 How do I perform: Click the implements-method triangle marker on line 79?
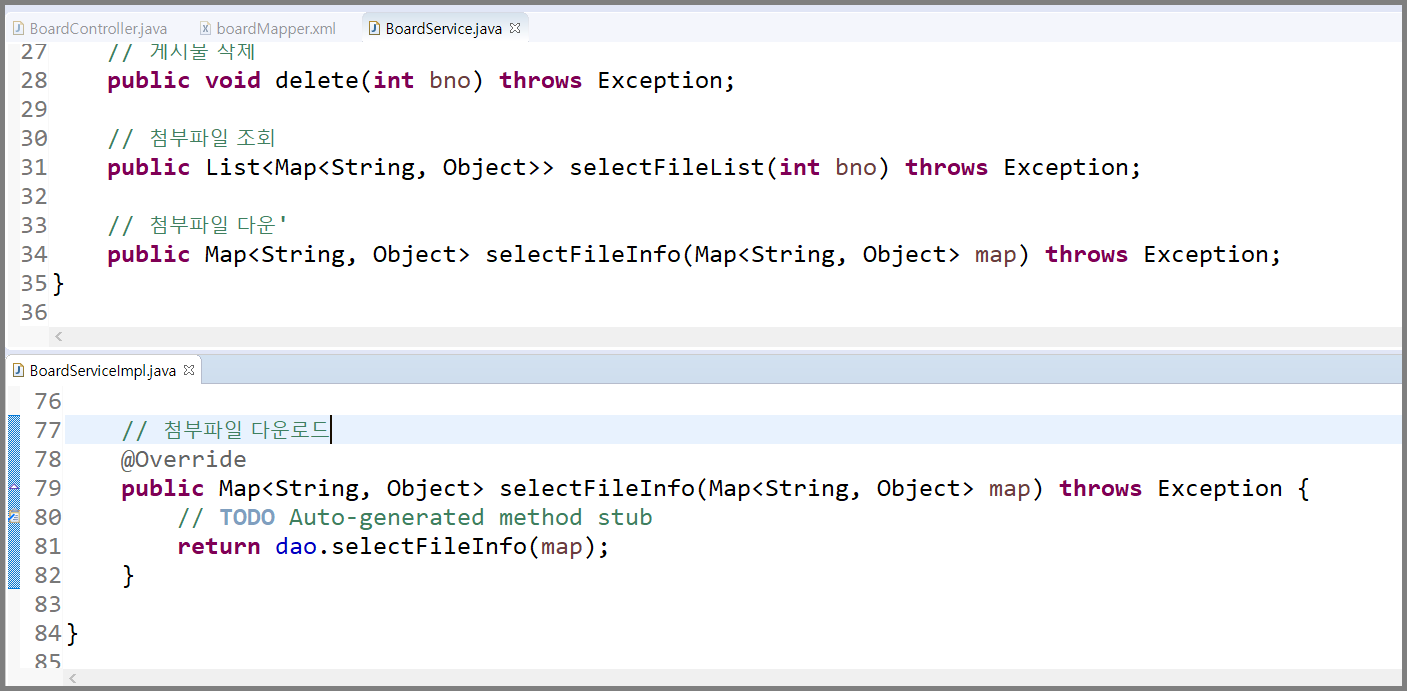[14, 487]
